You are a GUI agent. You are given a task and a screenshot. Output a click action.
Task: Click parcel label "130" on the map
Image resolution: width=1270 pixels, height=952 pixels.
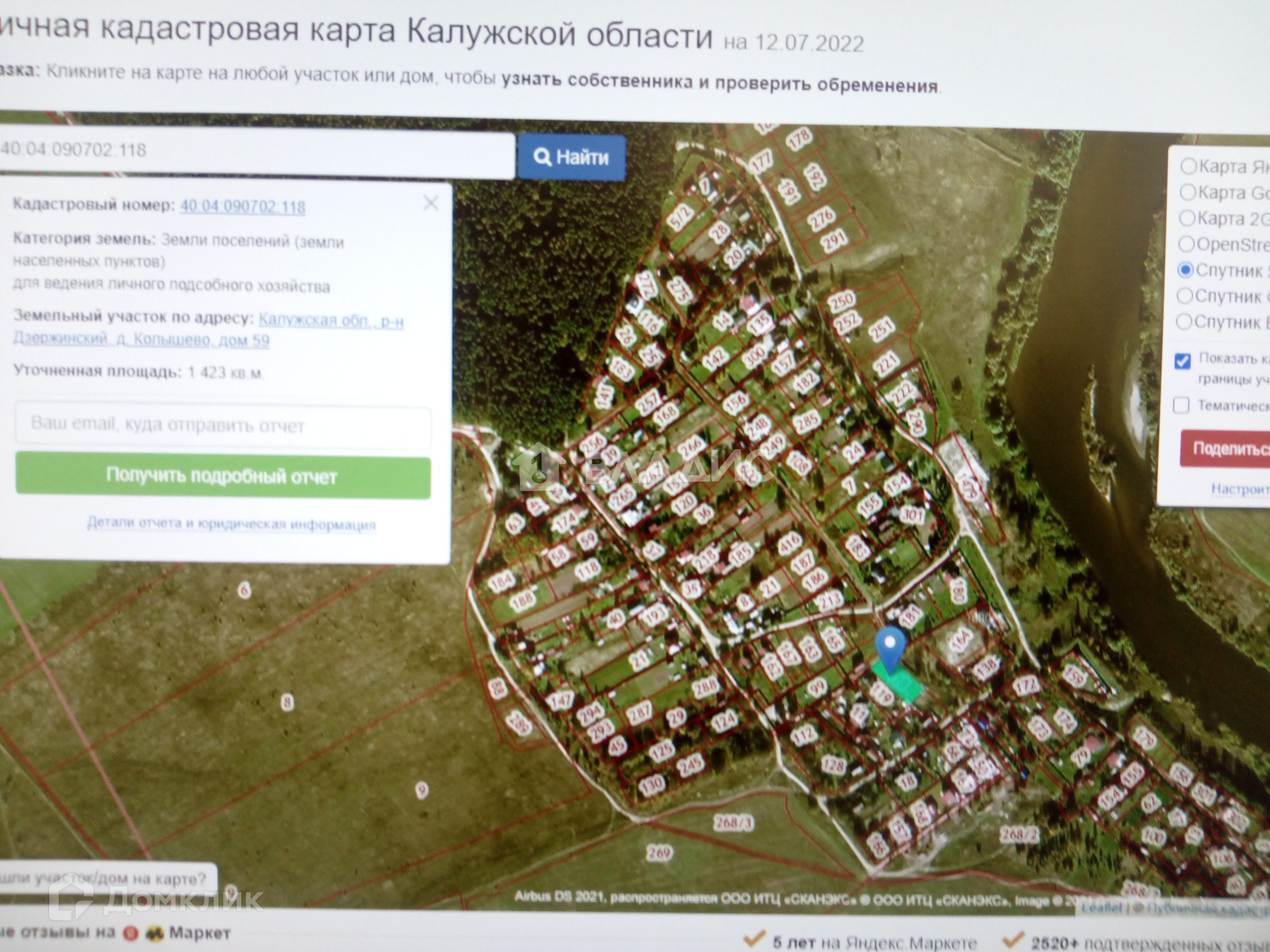pos(652,785)
